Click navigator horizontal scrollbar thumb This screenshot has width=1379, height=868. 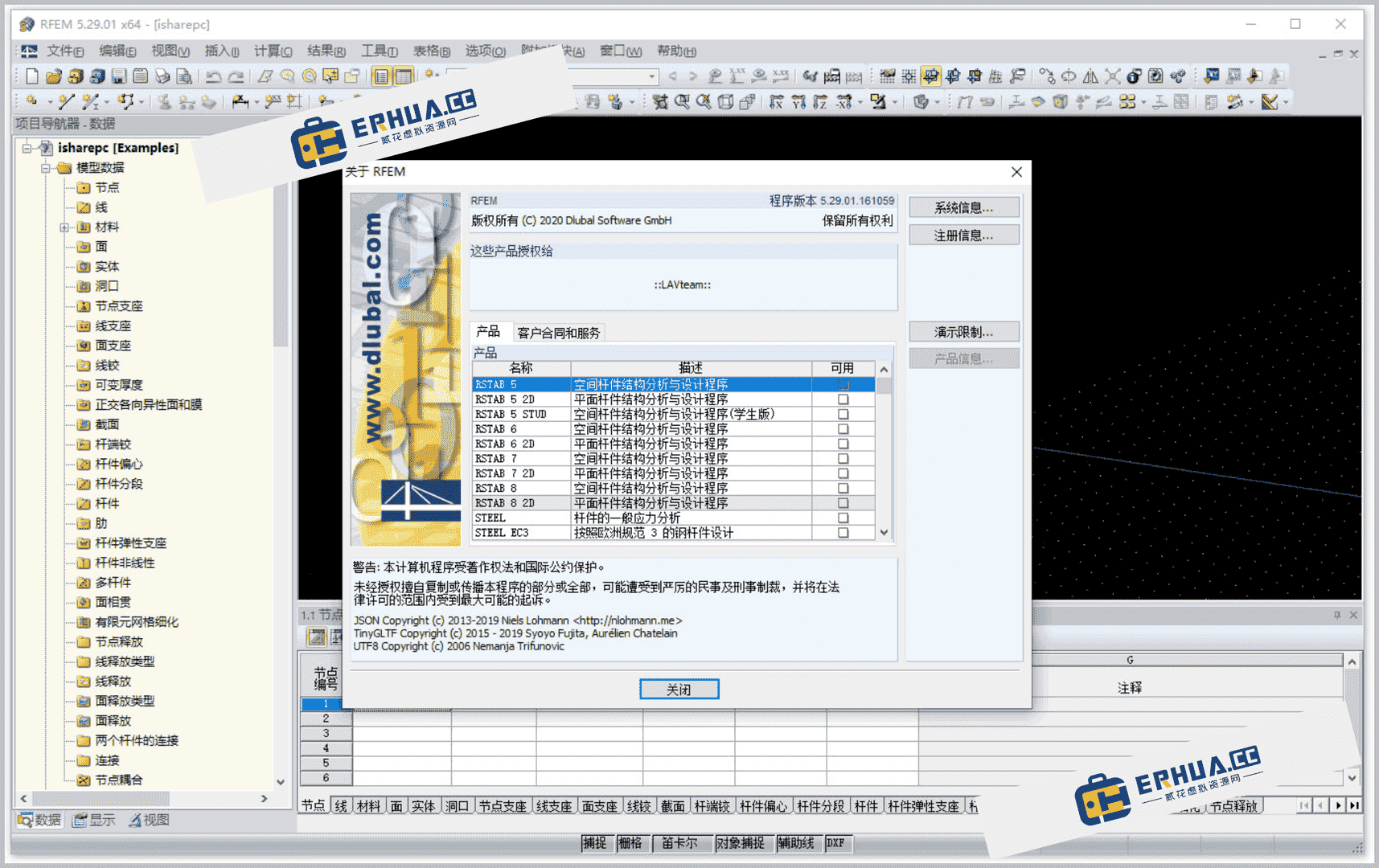101,798
